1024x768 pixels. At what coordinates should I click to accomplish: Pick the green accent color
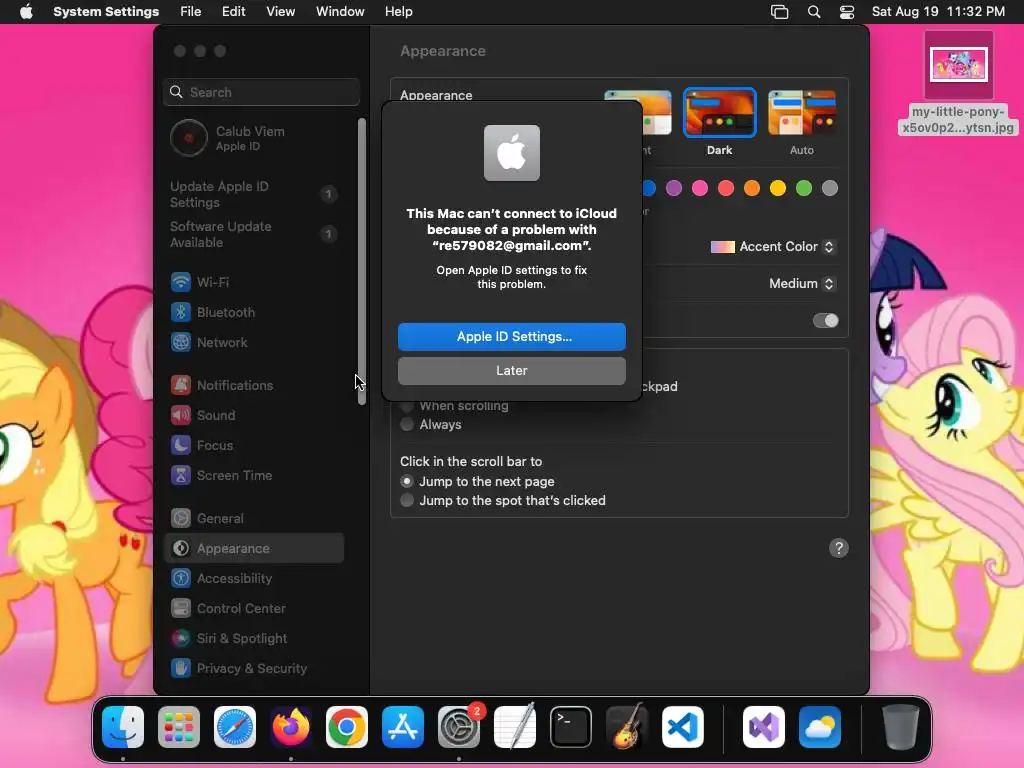pos(804,189)
